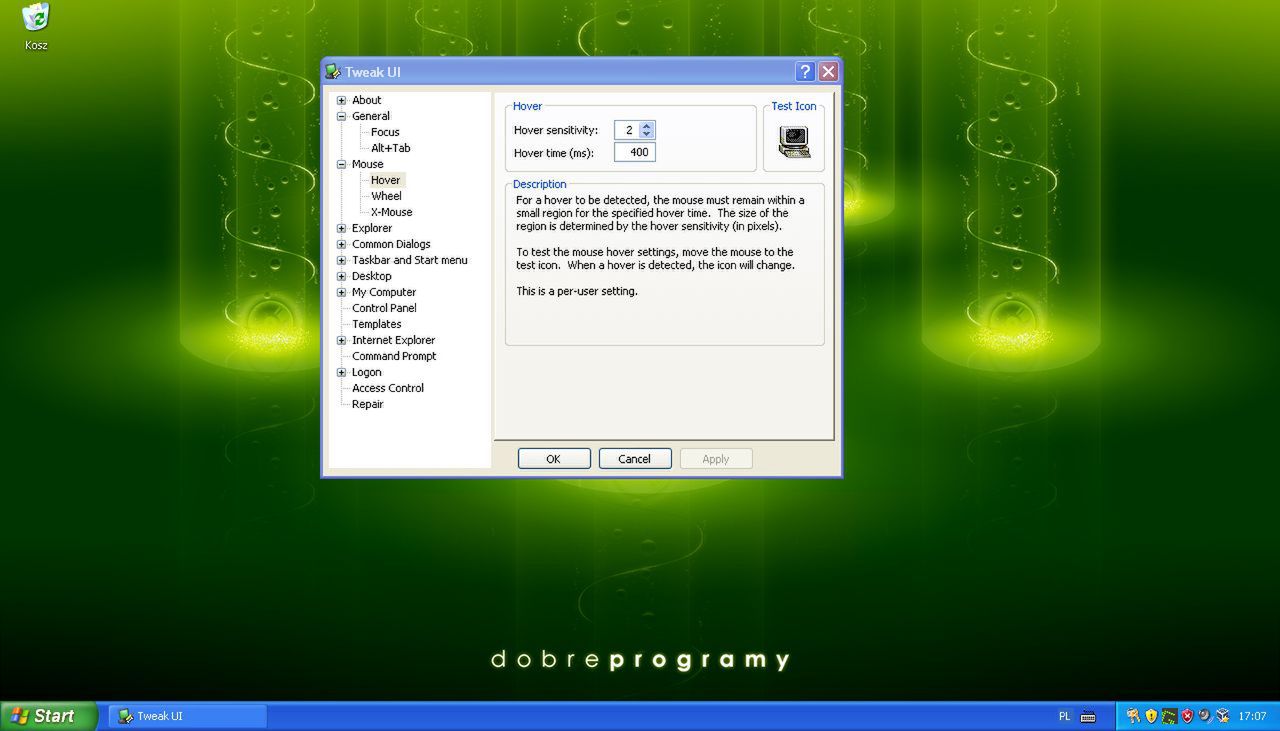Expand the About tree node

pos(342,100)
